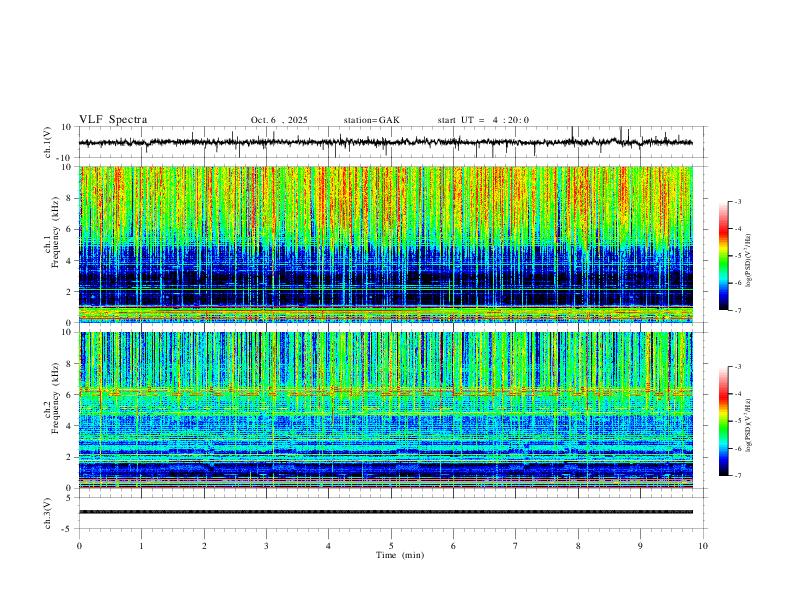Click the ch.3 flat voltage trace
Image resolution: width=792 pixels, height=612 pixels.
click(x=386, y=512)
